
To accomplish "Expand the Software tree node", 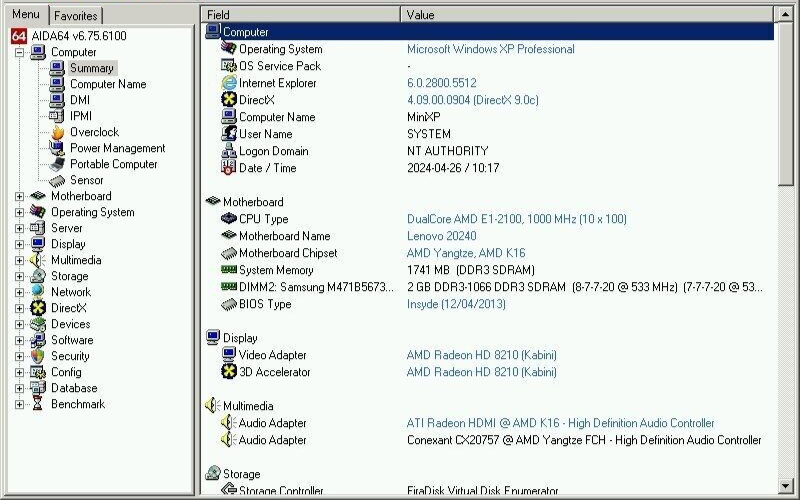I will tap(19, 340).
